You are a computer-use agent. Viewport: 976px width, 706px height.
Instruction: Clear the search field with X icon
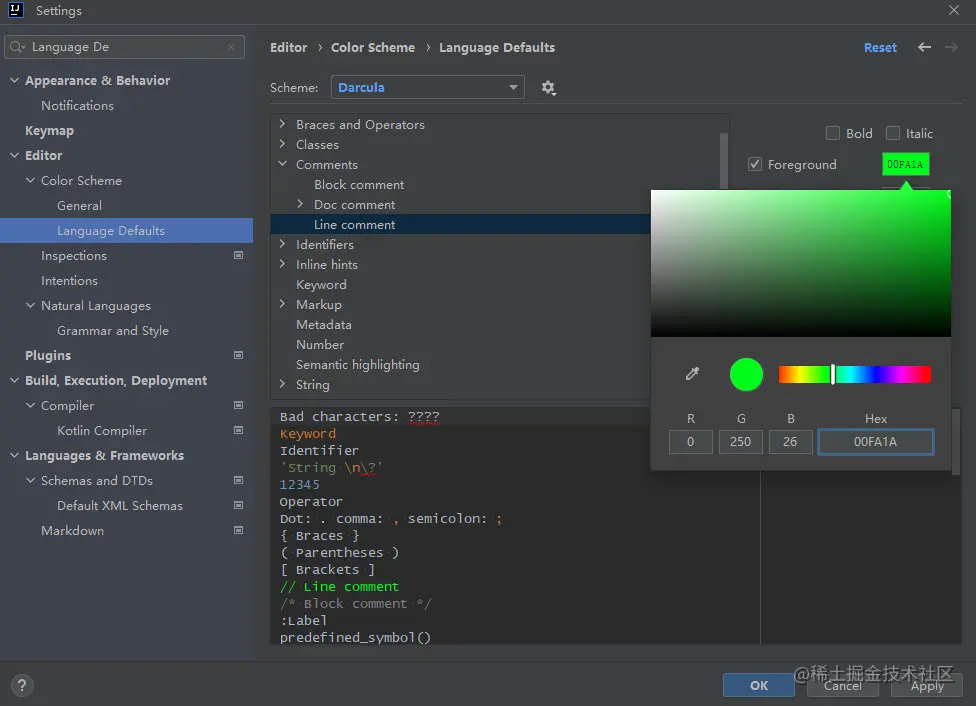tap(232, 47)
